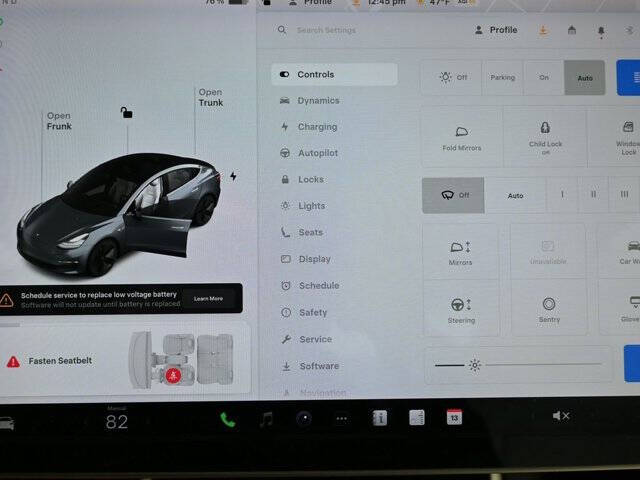Open the Locks settings section

pyautogui.click(x=302, y=179)
